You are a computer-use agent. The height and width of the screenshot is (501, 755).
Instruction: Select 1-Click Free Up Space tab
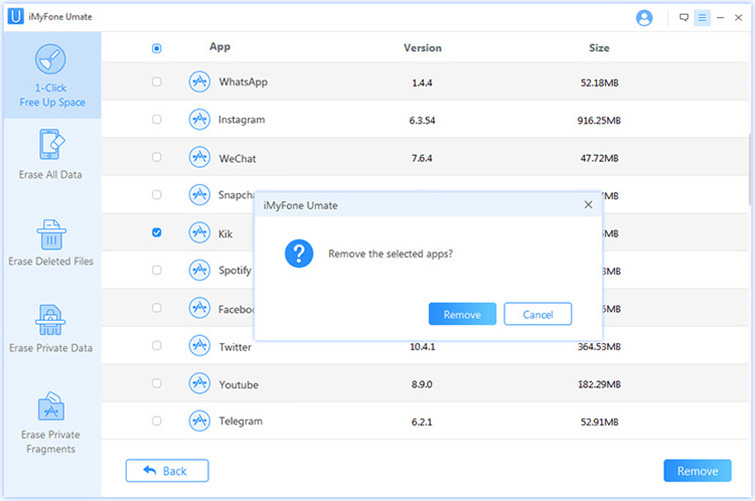coord(51,76)
